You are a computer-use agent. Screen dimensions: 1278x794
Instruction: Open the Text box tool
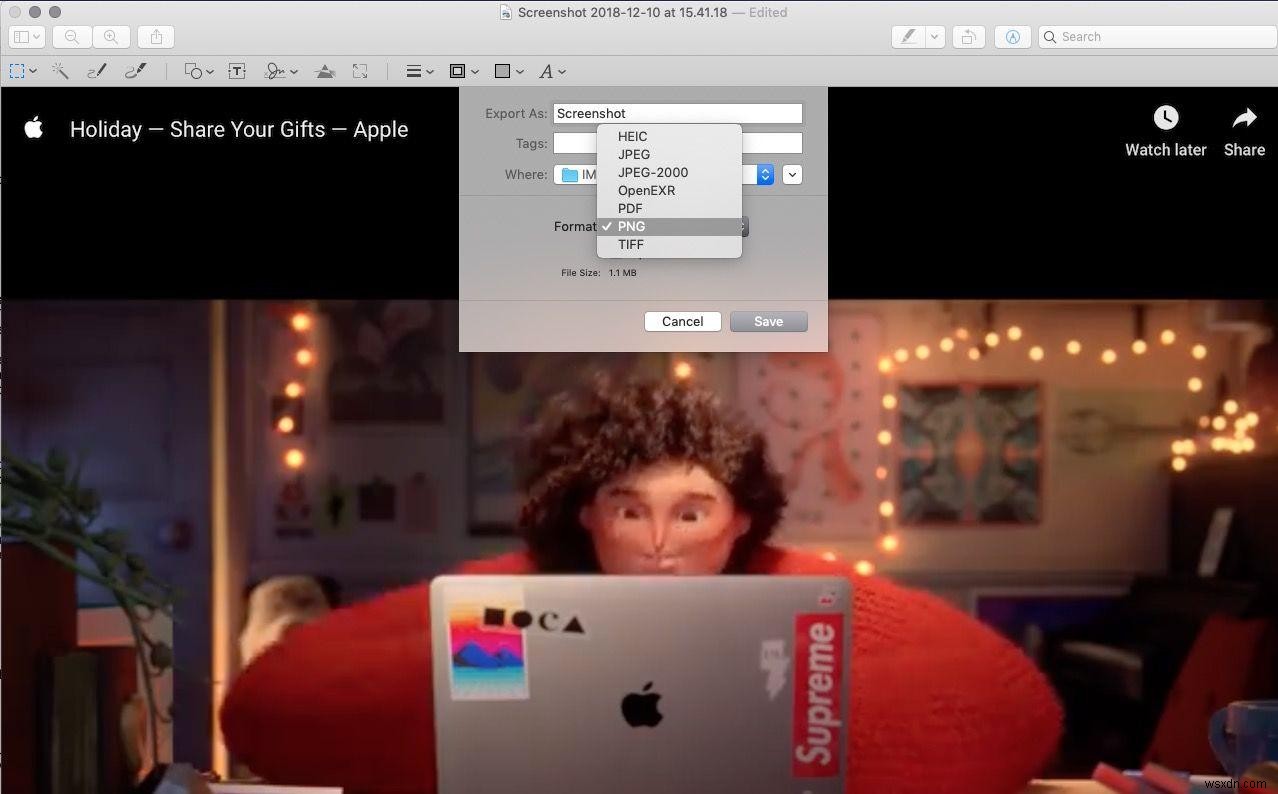click(x=237, y=70)
